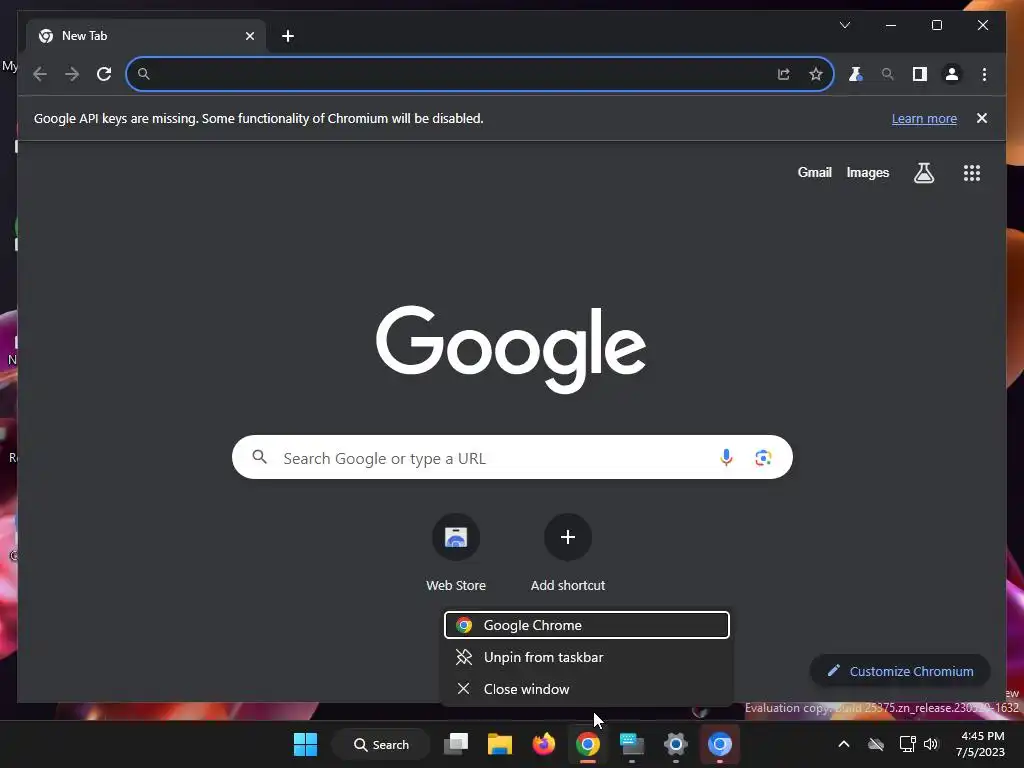Click the Customize Chromium button
The image size is (1024, 768).
(x=900, y=671)
